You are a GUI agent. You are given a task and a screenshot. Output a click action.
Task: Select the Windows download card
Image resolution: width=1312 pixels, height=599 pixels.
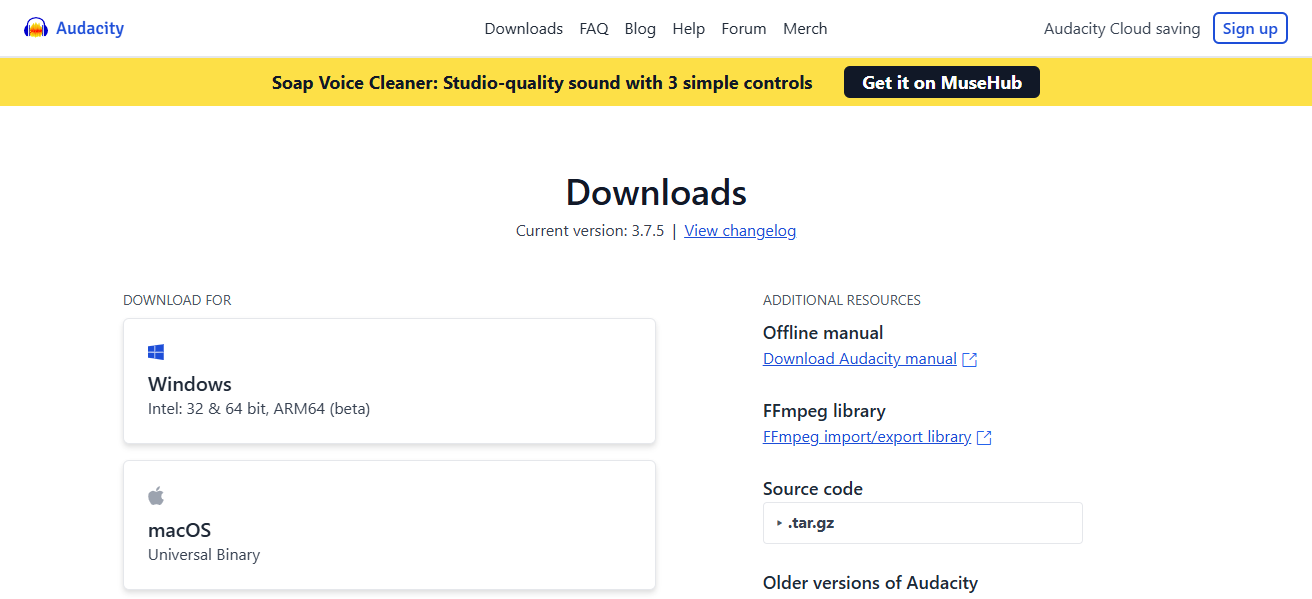click(x=389, y=381)
